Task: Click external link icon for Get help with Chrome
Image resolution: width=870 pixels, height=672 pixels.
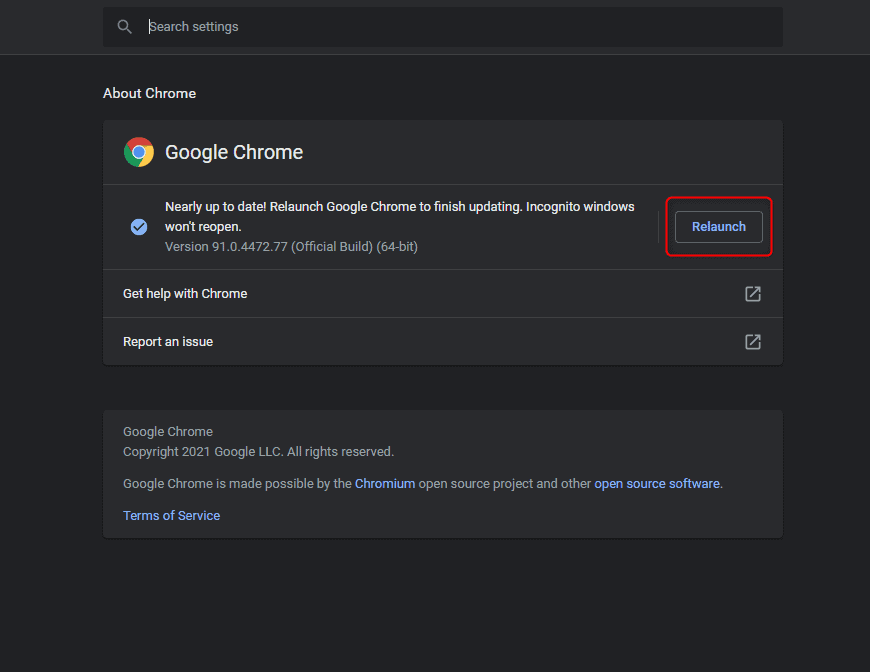Action: (753, 294)
